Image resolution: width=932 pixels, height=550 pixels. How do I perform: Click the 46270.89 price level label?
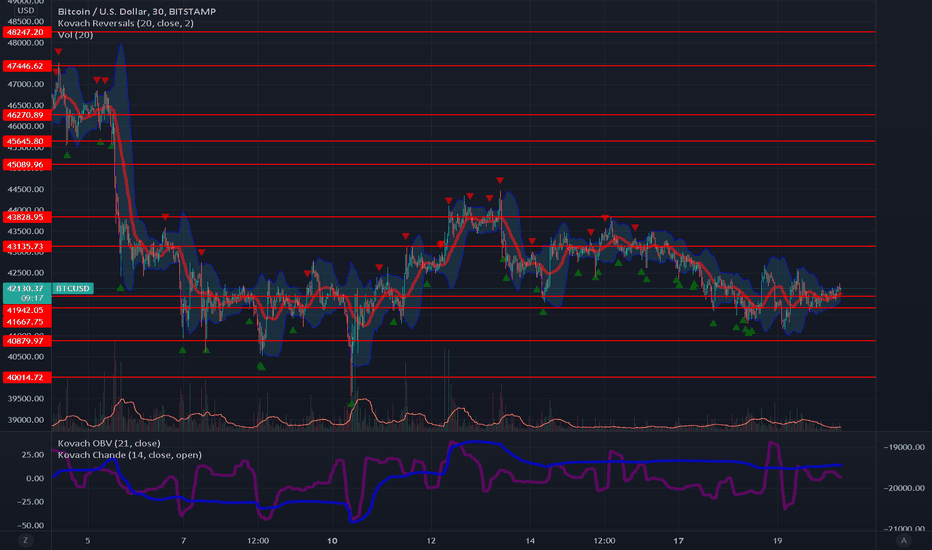[27, 115]
